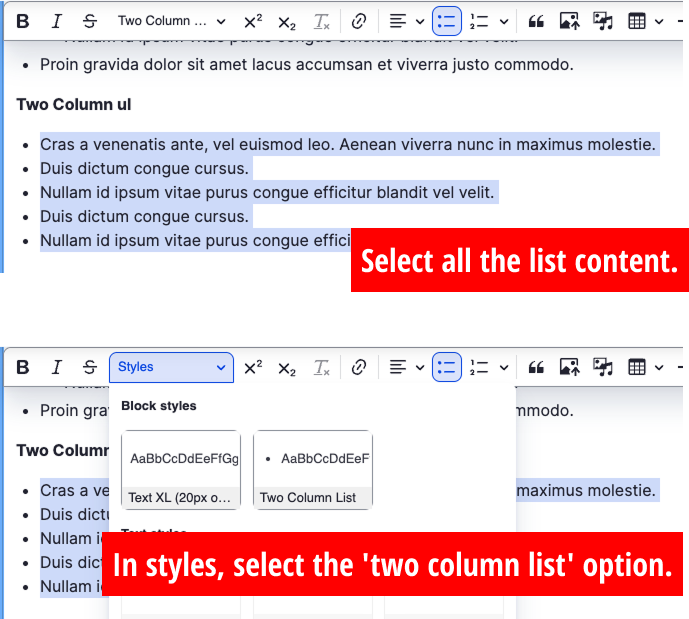Expand alignment options arrow in lower toolbar
Screen dimensions: 689x619
[x=420, y=367]
